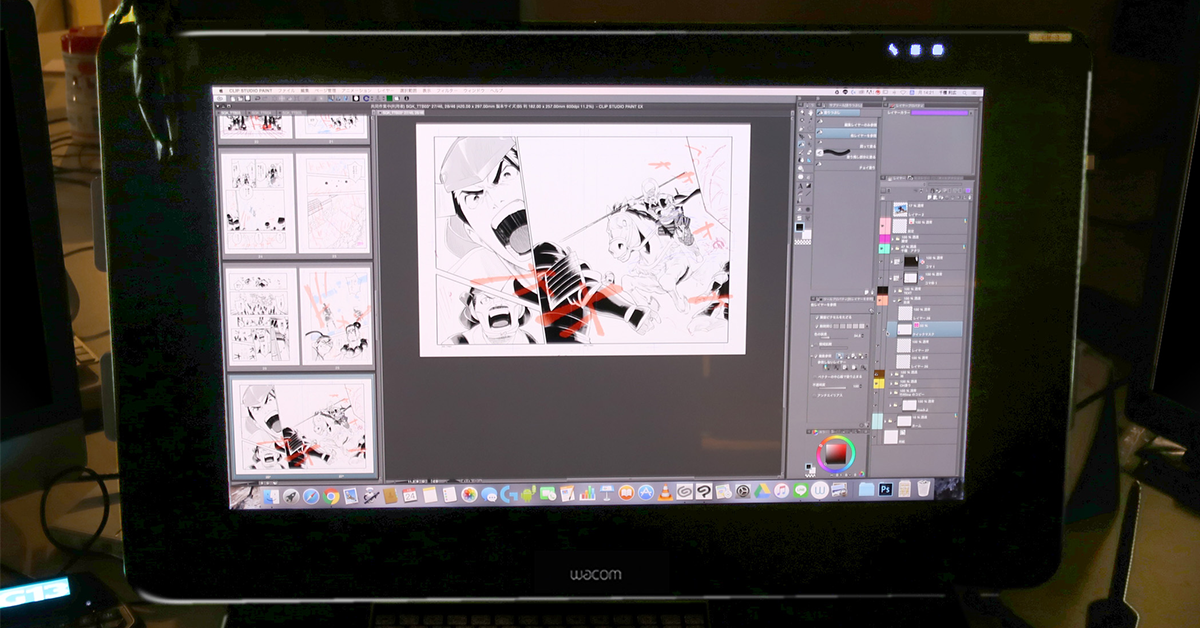1200x628 pixels.
Task: Open the blue folder in the Dock
Action: pos(866,490)
